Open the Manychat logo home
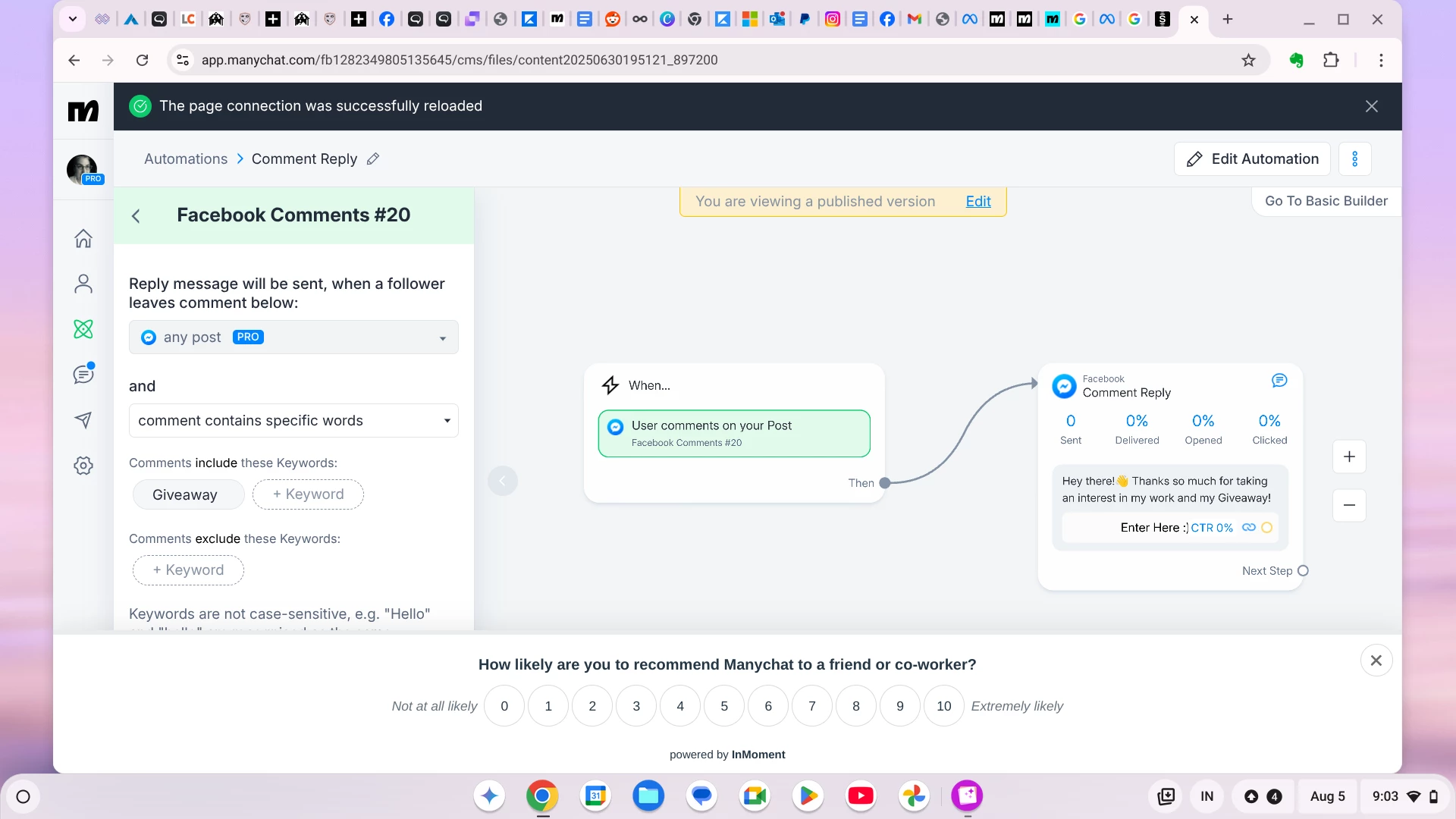Screen dimensions: 1456x819 coord(83,111)
